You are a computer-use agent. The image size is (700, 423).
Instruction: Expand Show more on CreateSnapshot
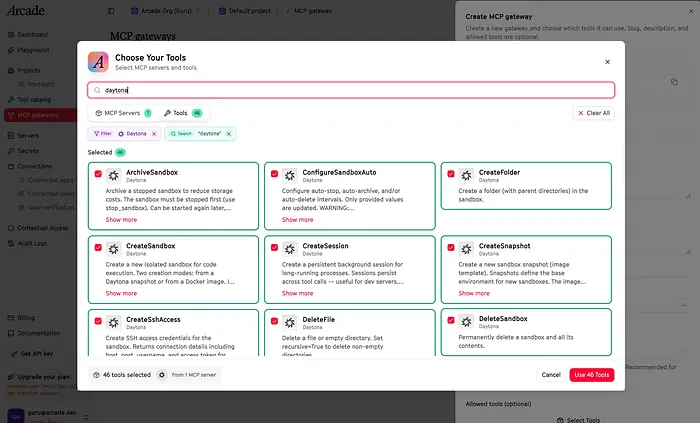pos(474,293)
